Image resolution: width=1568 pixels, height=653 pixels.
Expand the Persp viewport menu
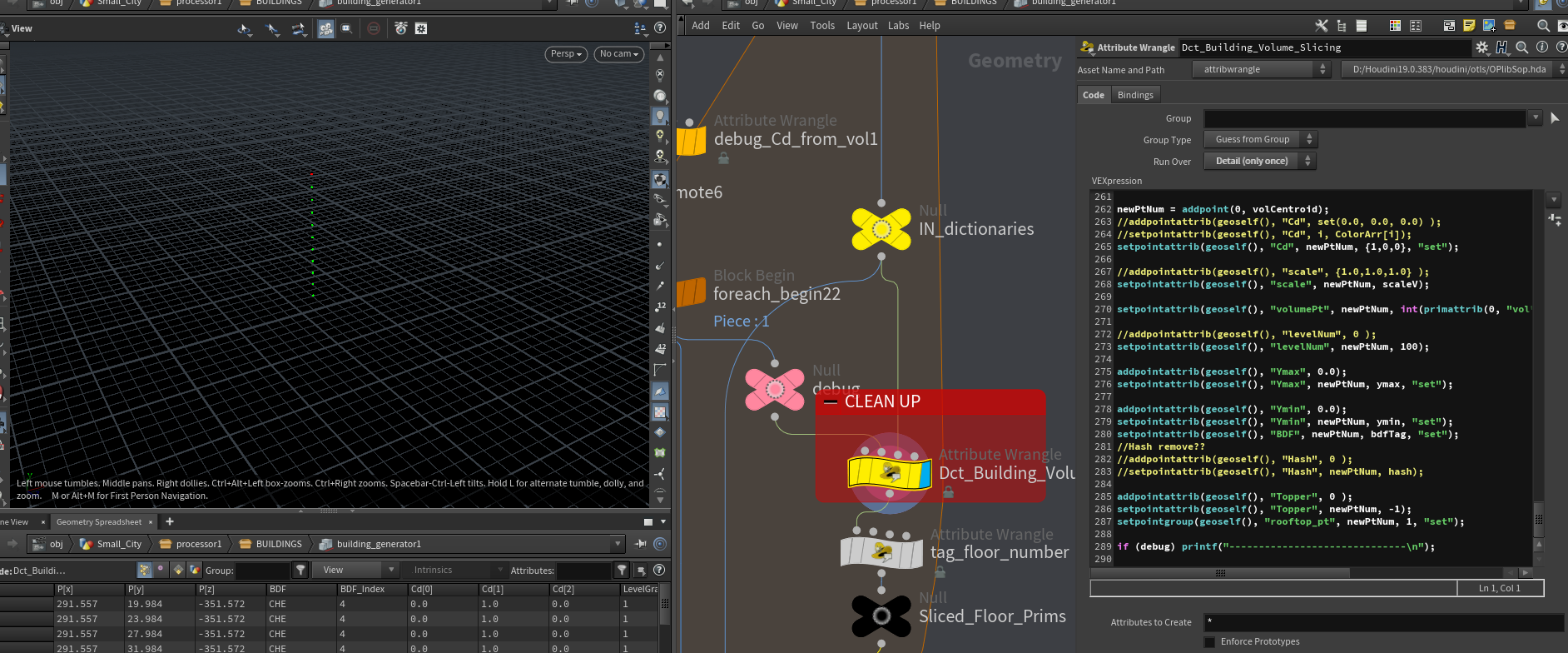(x=566, y=54)
